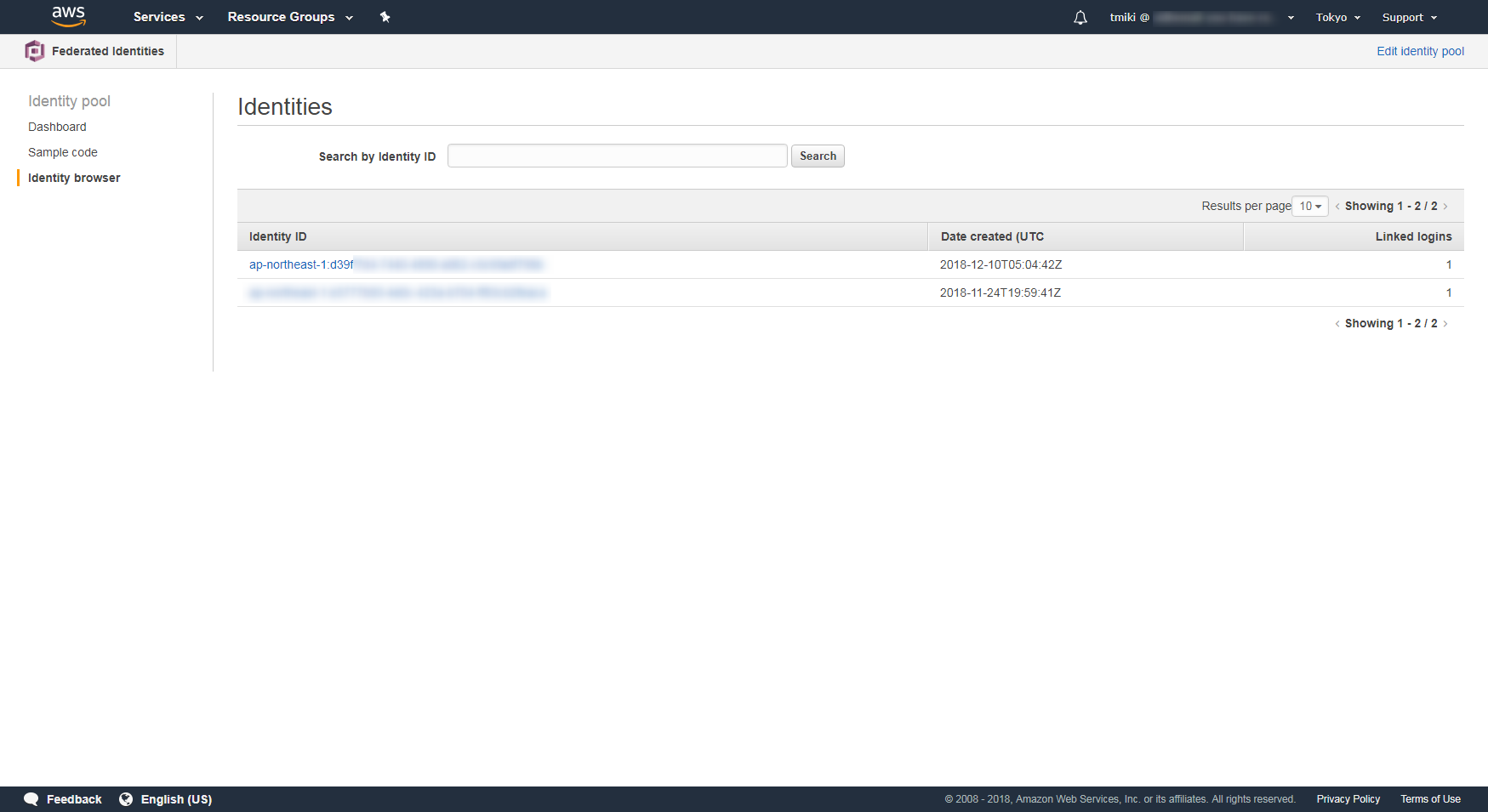Open the Results per page dropdown

coord(1309,206)
